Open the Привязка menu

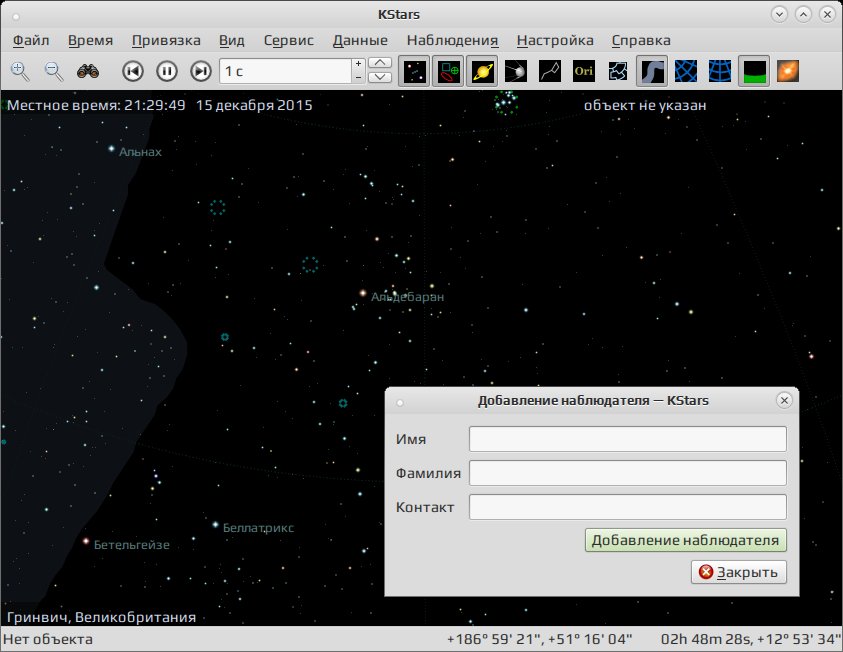[166, 40]
